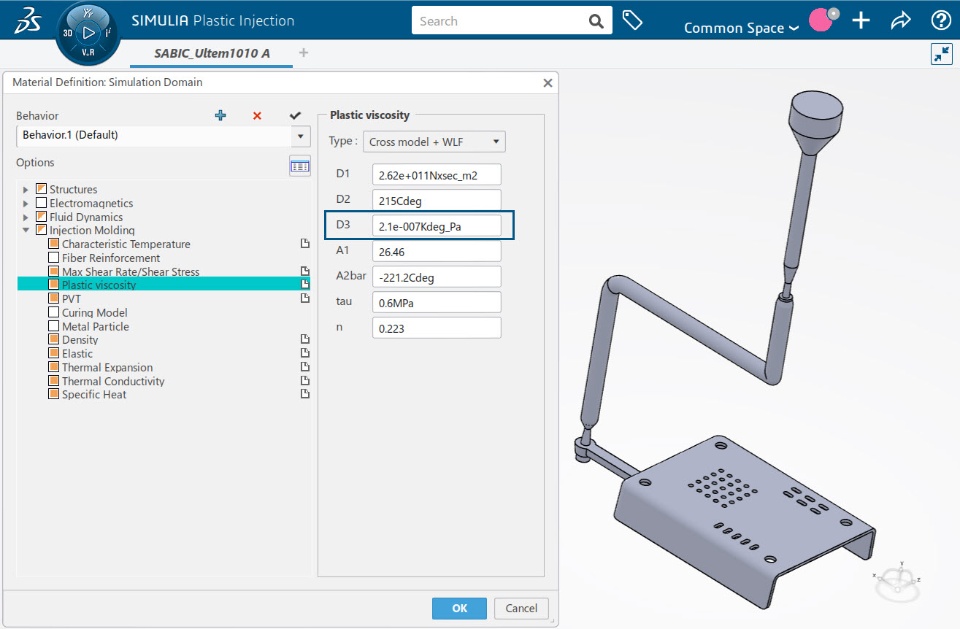Click document icon beside Elastic
This screenshot has height=629, width=960.
(305, 353)
